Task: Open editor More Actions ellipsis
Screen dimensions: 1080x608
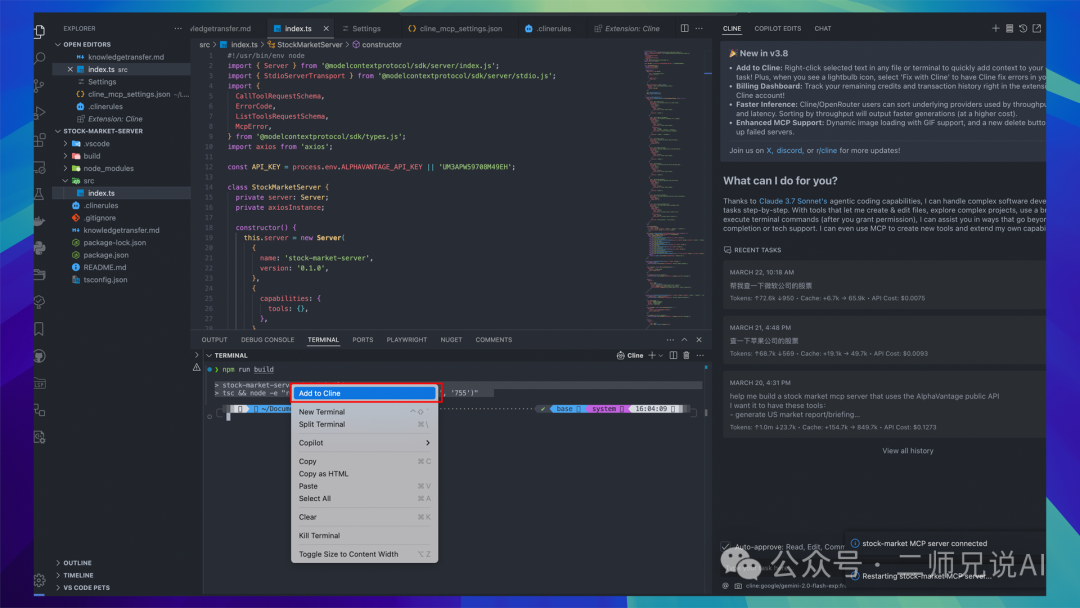Action: [699, 28]
